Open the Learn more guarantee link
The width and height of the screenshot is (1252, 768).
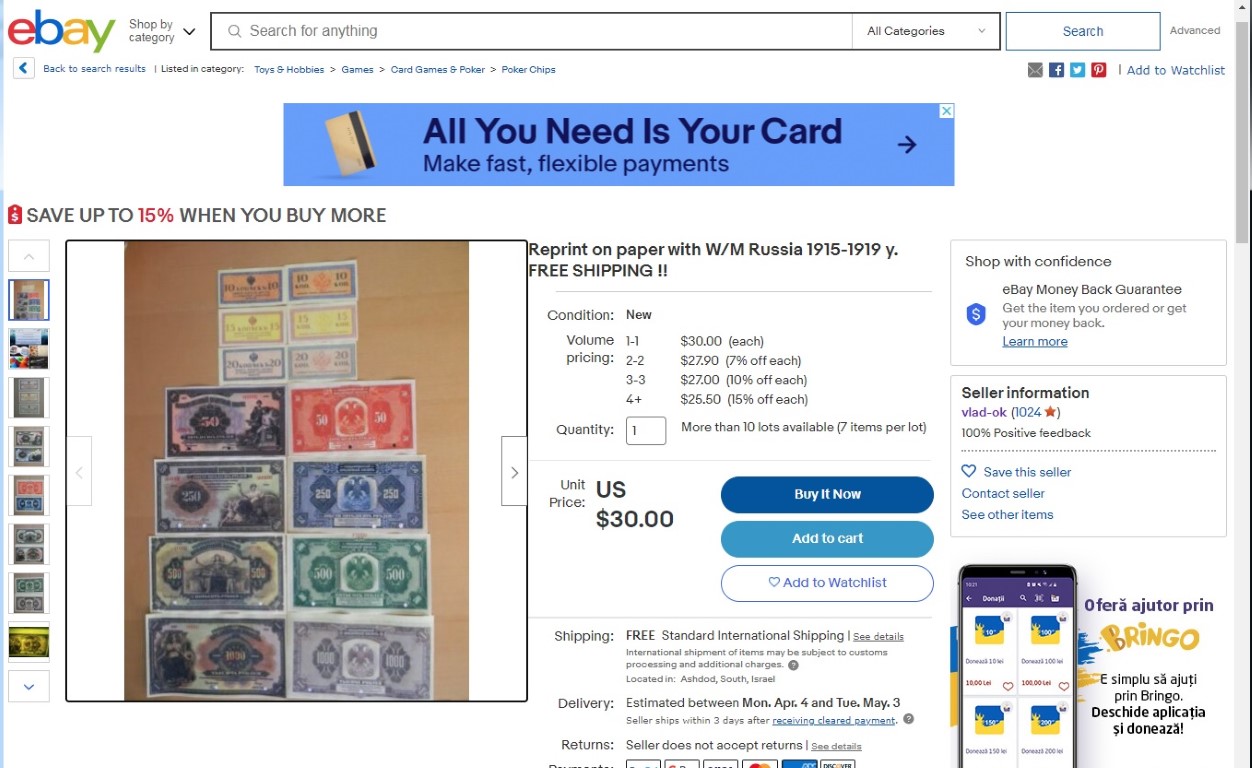click(1035, 342)
